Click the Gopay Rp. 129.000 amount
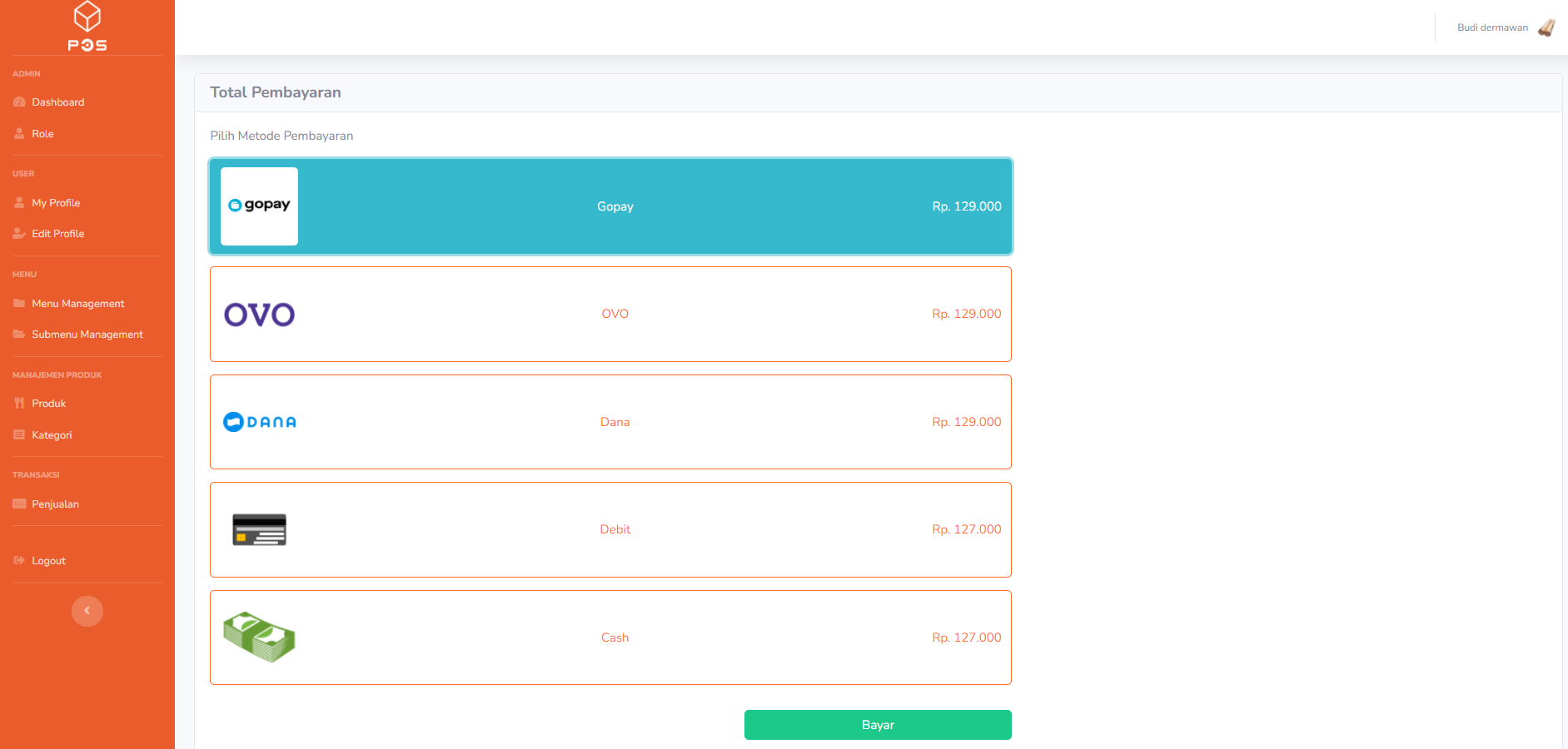This screenshot has height=749, width=1568. tap(967, 206)
